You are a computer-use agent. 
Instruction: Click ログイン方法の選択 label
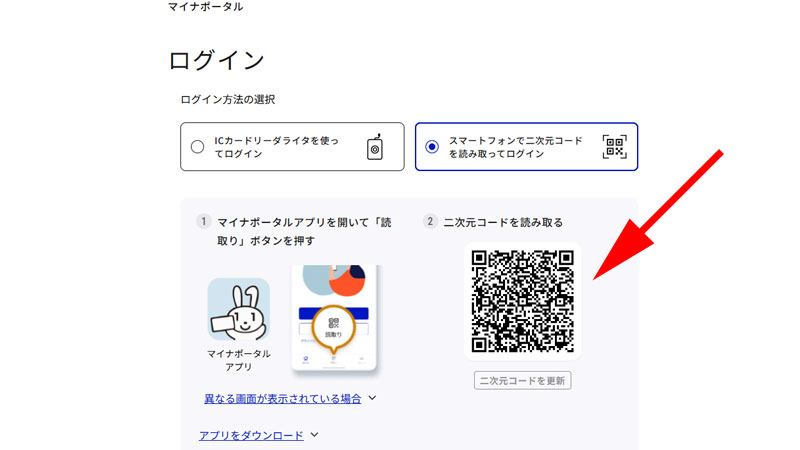[228, 99]
